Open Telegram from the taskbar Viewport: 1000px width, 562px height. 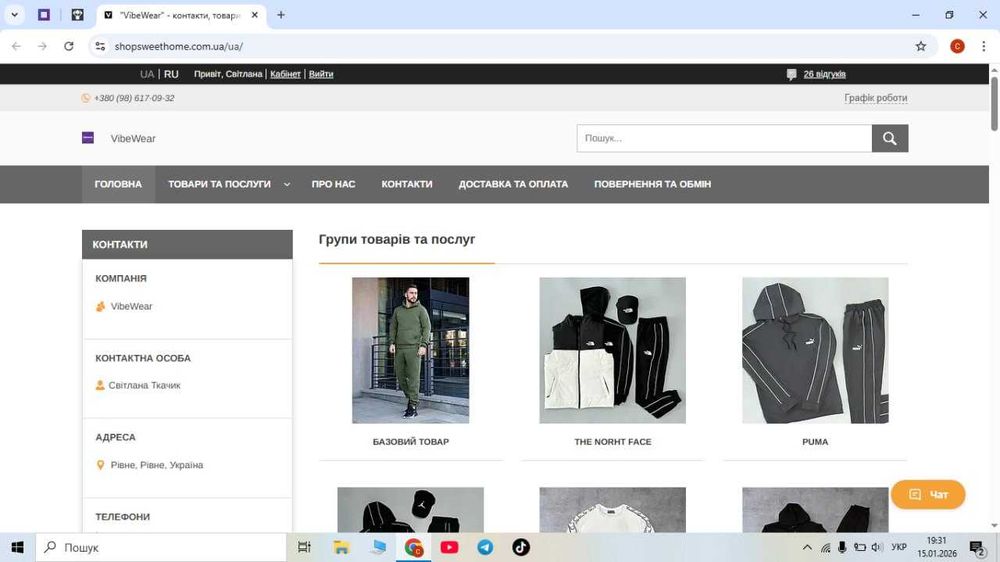click(x=485, y=547)
